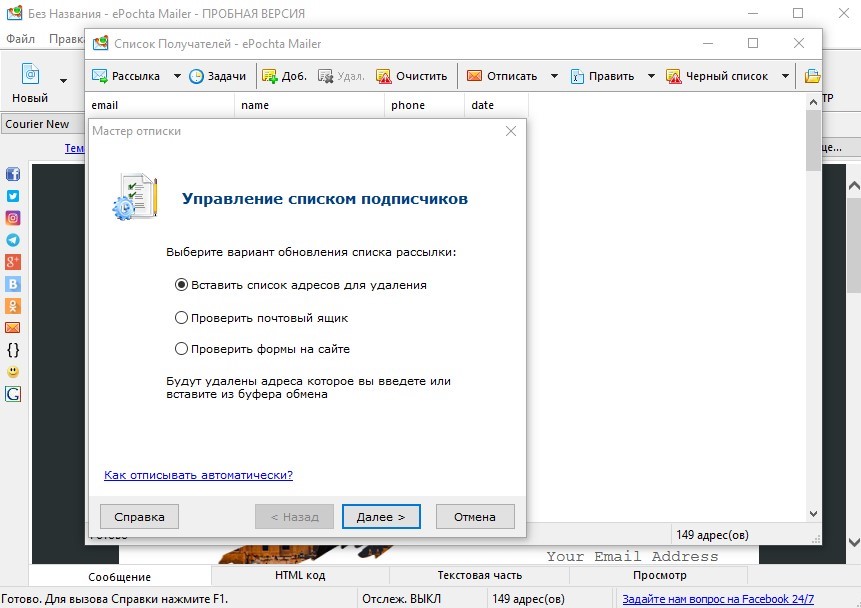The height and width of the screenshot is (608, 861).
Task: Click the green G icon in sidebar
Action: click(x=13, y=394)
